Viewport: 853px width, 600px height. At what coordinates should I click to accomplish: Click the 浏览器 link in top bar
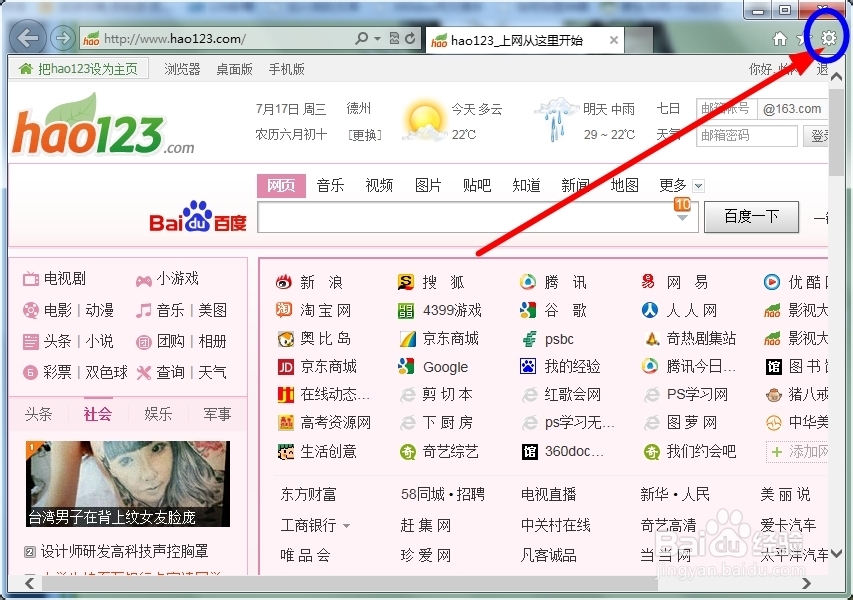click(182, 69)
